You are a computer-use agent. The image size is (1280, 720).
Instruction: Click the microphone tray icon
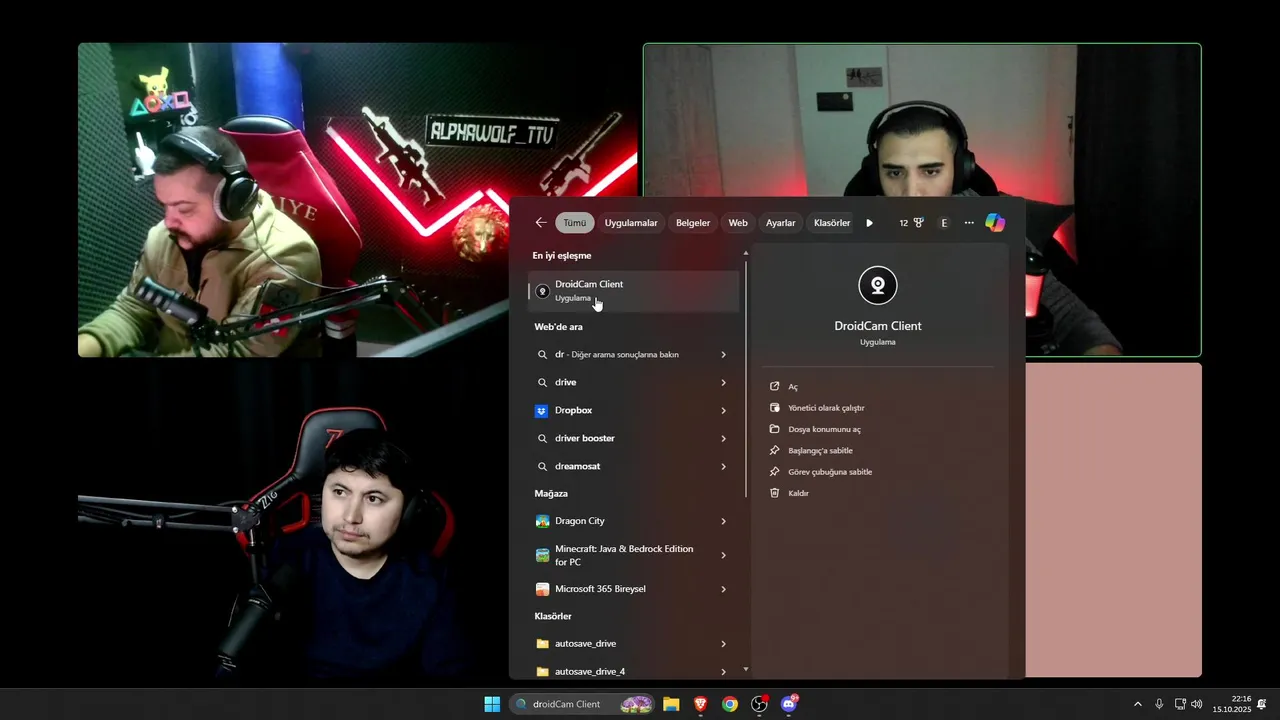tap(1159, 704)
